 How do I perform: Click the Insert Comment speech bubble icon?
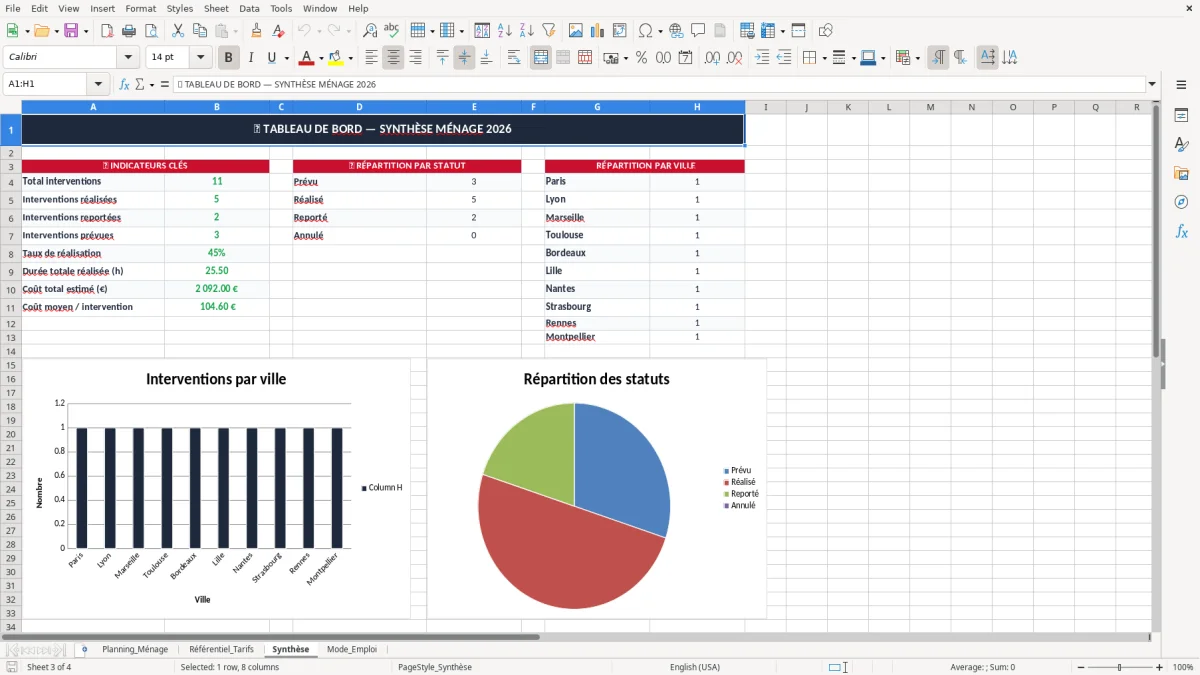point(698,31)
